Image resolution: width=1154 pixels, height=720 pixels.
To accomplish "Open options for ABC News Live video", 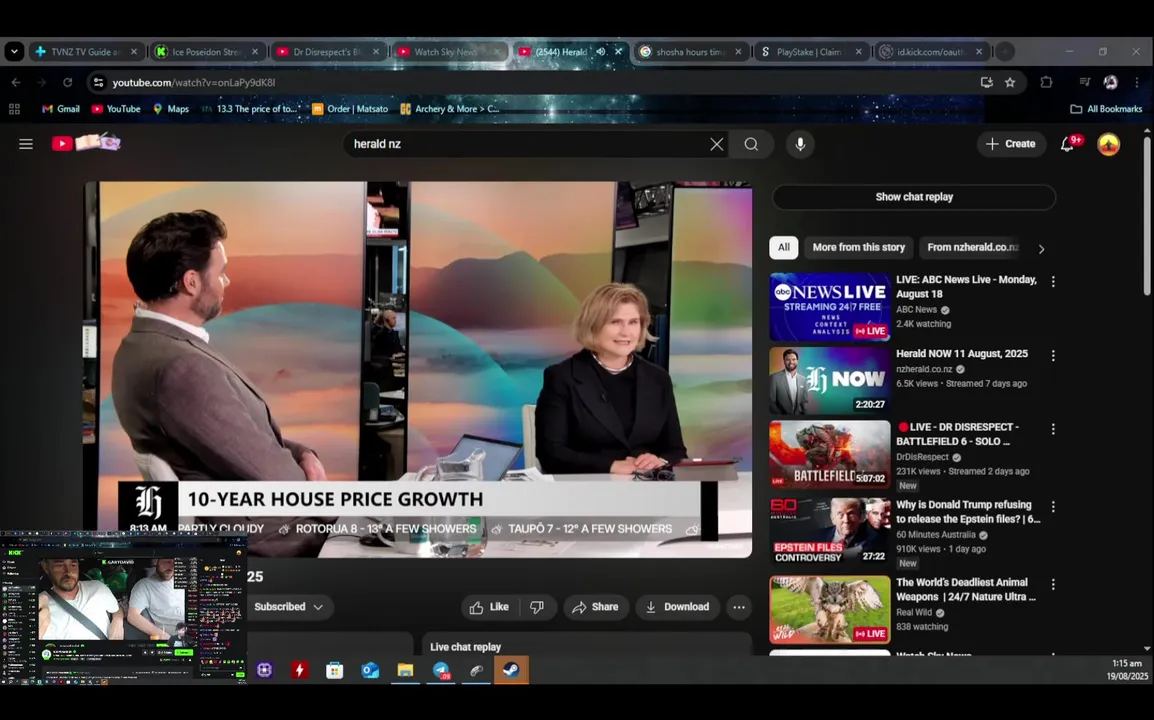I will [1053, 281].
